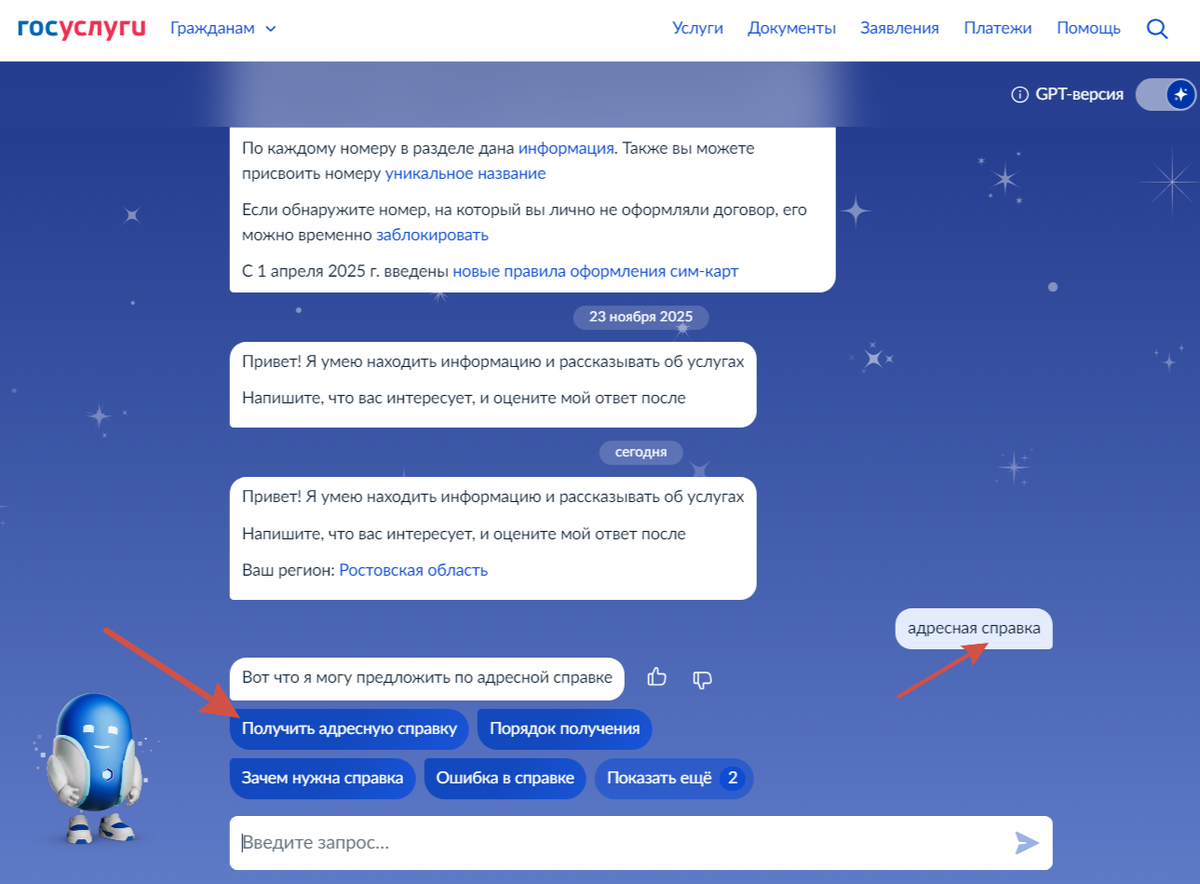Image resolution: width=1200 pixels, height=884 pixels.
Task: Click the сегодня date label
Action: click(x=641, y=452)
